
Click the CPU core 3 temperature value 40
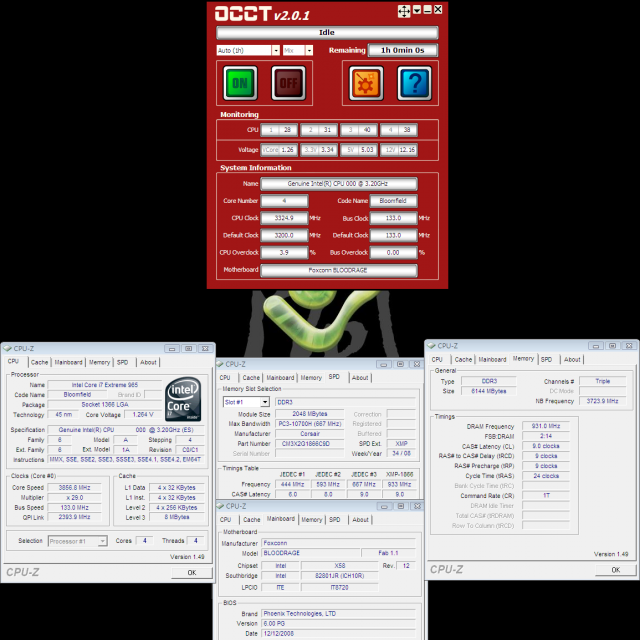click(x=367, y=130)
